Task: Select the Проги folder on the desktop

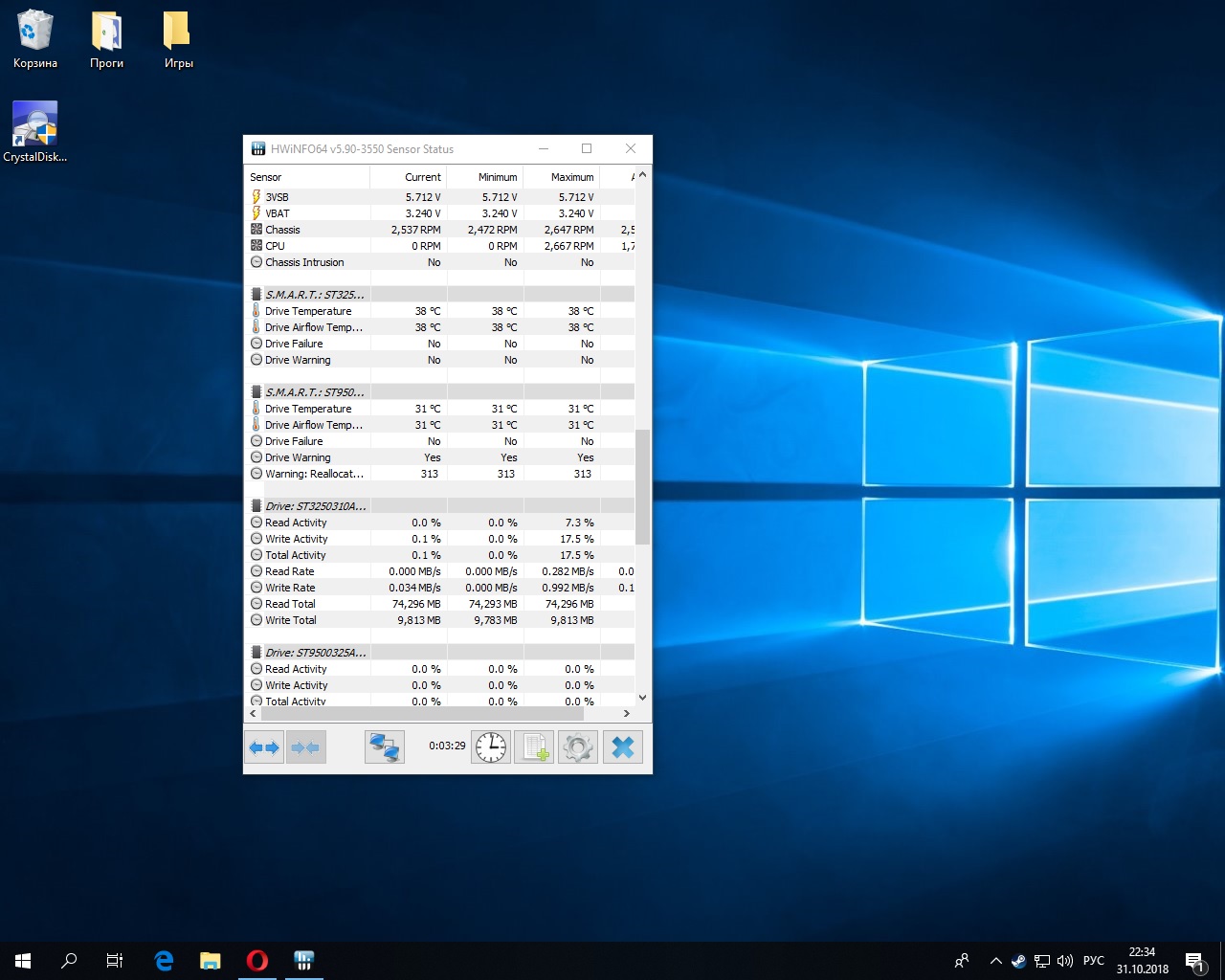Action: tap(106, 40)
